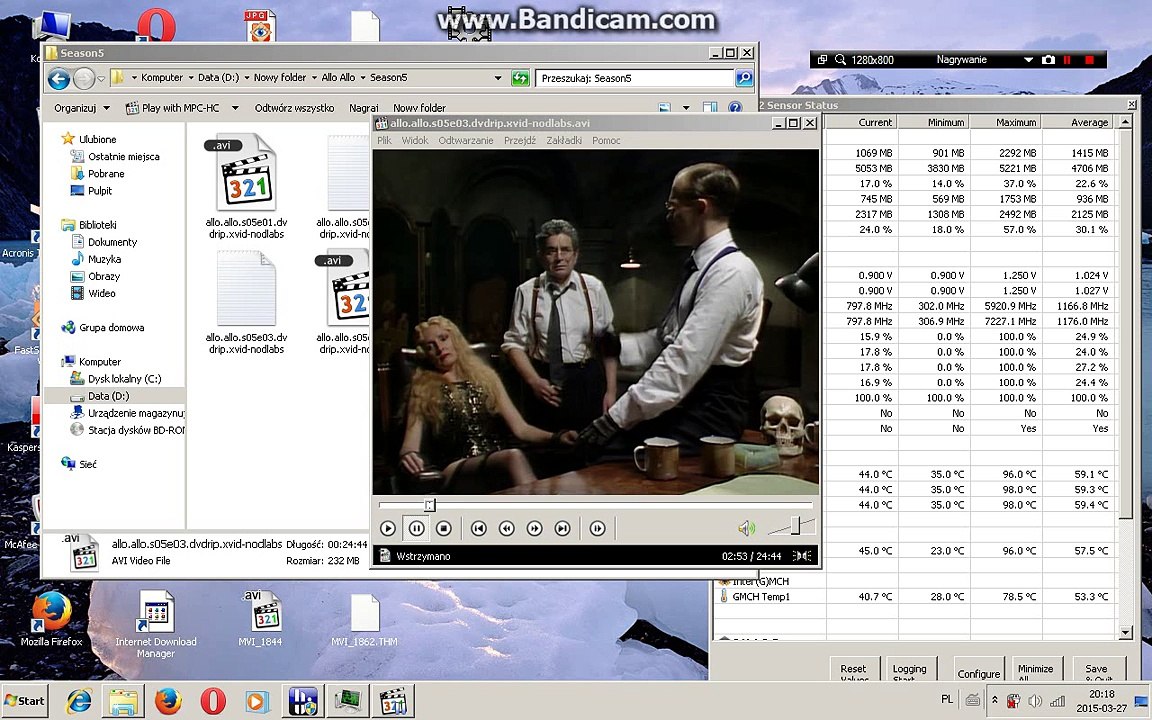Click the Play button in MPC-HC

coord(388,528)
